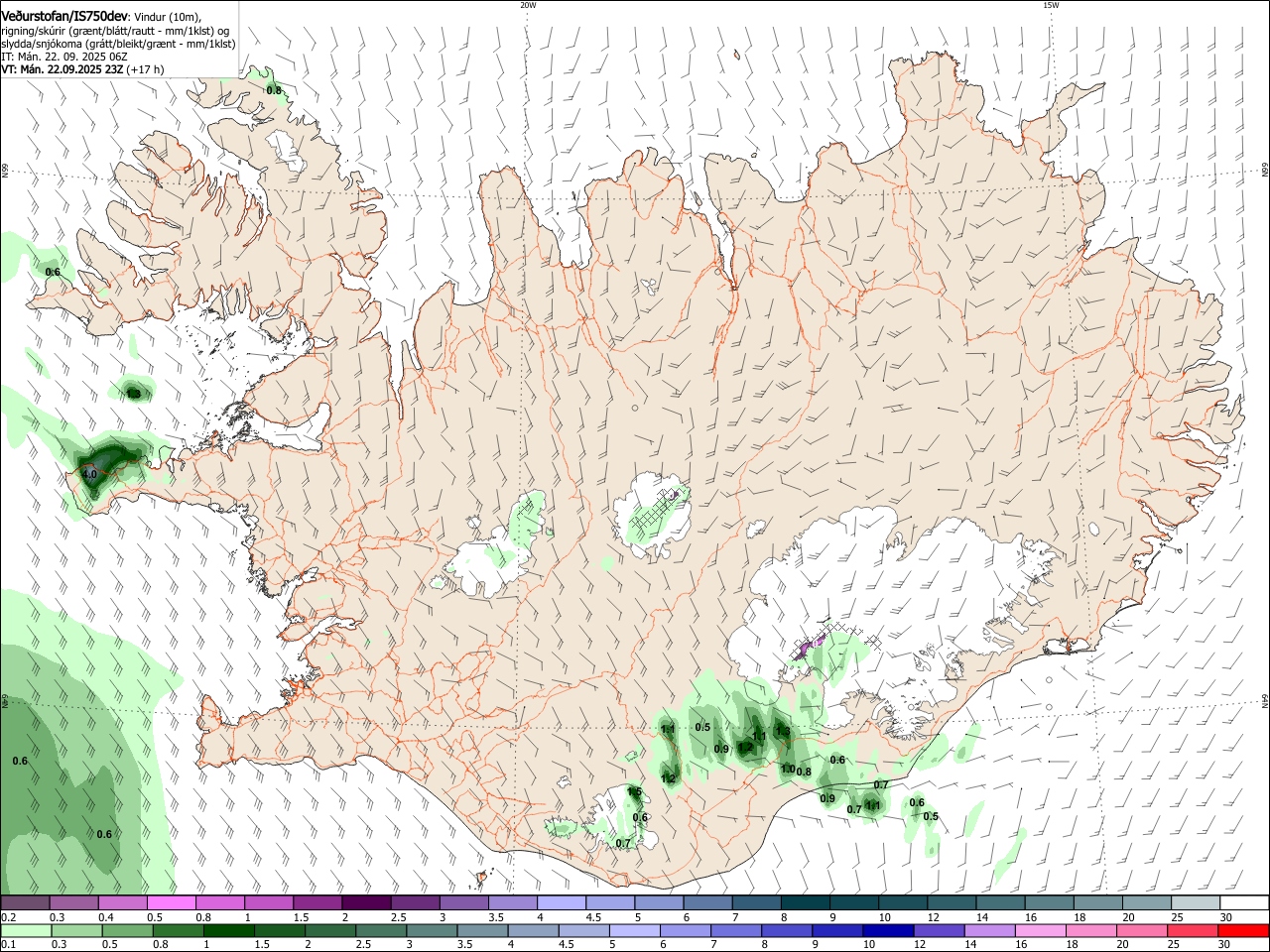The width and height of the screenshot is (1270, 952).
Task: Select upper legend swatch above label 0.2
Action: (25, 902)
